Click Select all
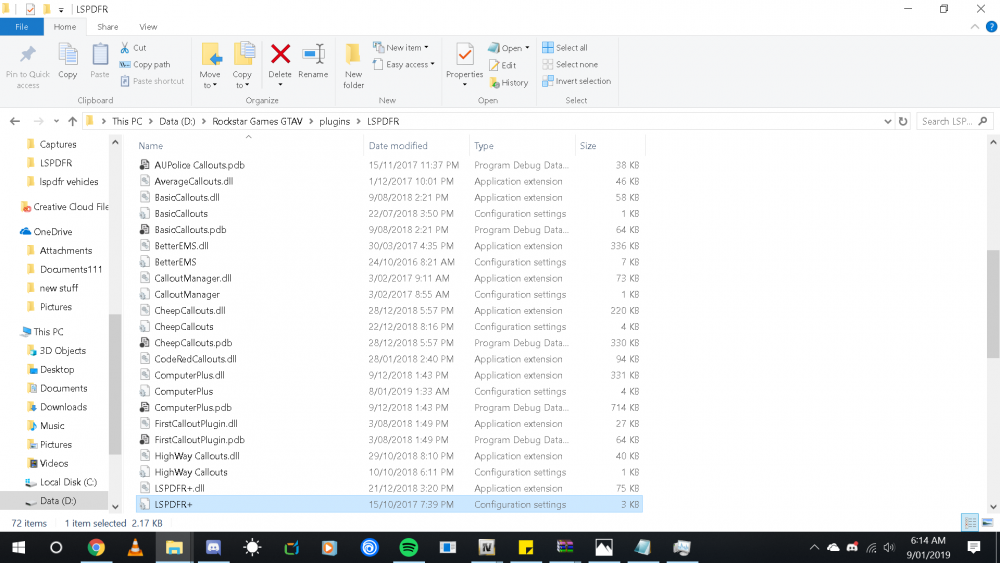 click(x=565, y=48)
